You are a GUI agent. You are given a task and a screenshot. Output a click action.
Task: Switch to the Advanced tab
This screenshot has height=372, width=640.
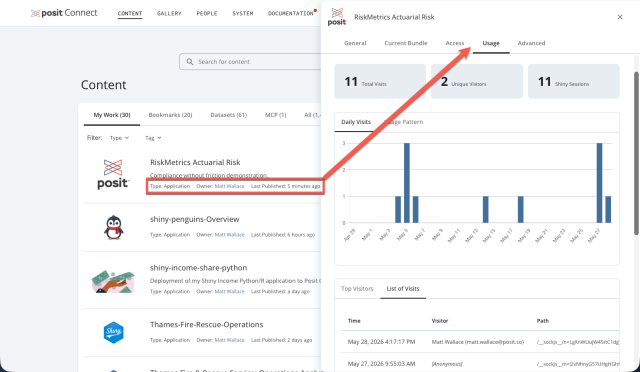coord(531,43)
